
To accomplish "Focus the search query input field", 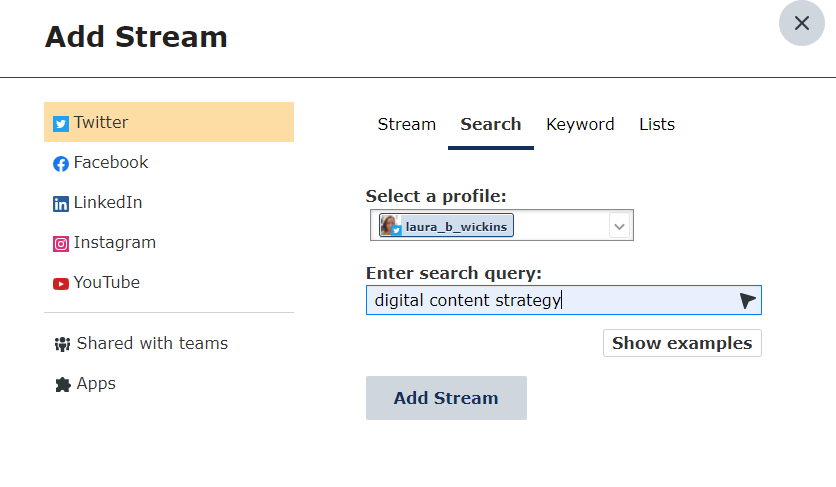I will (564, 300).
